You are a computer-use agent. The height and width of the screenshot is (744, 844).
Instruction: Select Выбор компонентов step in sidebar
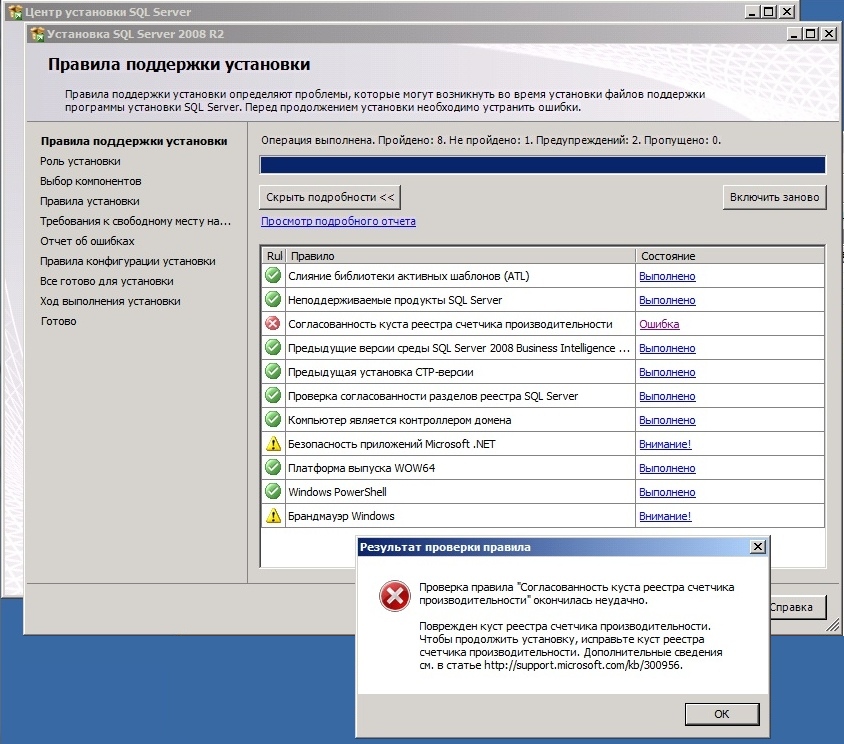point(90,181)
